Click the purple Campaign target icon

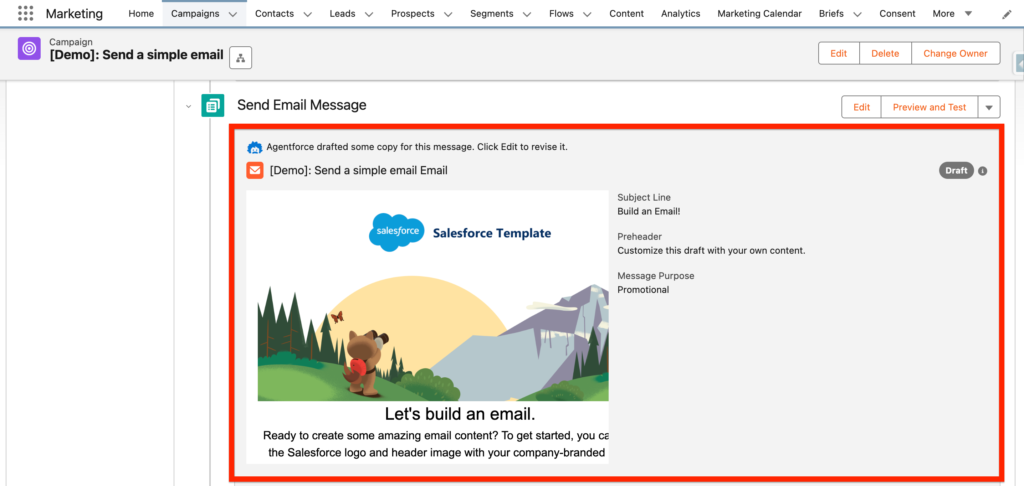point(29,50)
